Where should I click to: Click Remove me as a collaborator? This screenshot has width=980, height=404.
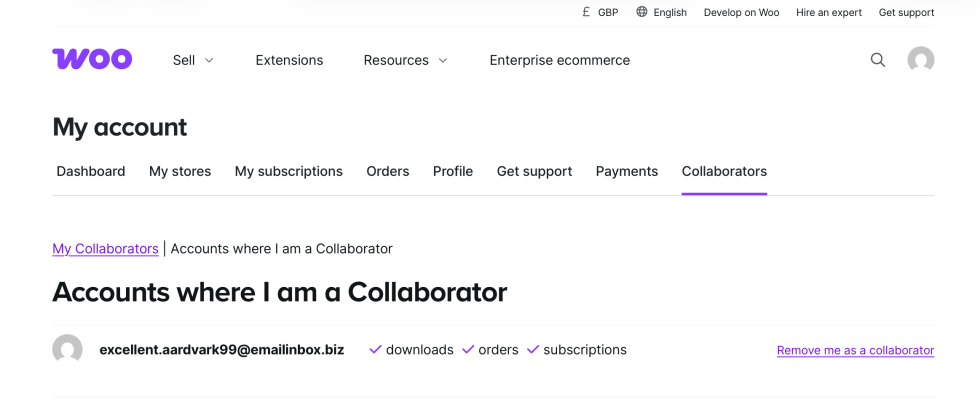(x=855, y=351)
